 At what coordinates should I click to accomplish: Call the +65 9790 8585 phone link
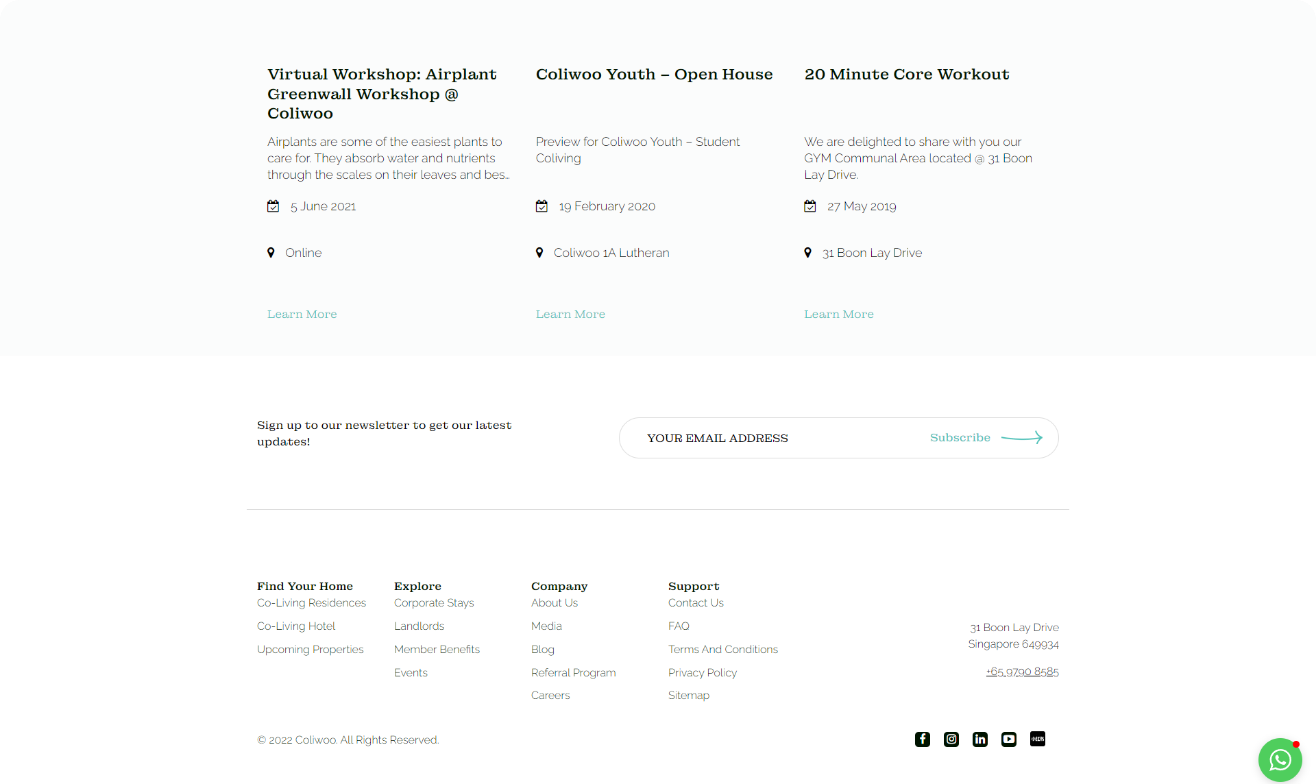click(x=1022, y=672)
